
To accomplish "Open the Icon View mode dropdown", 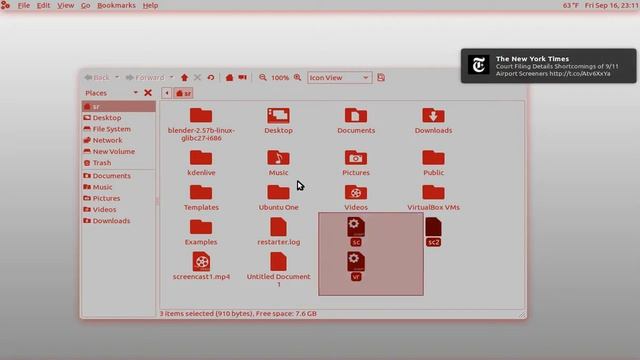I will pos(340,78).
